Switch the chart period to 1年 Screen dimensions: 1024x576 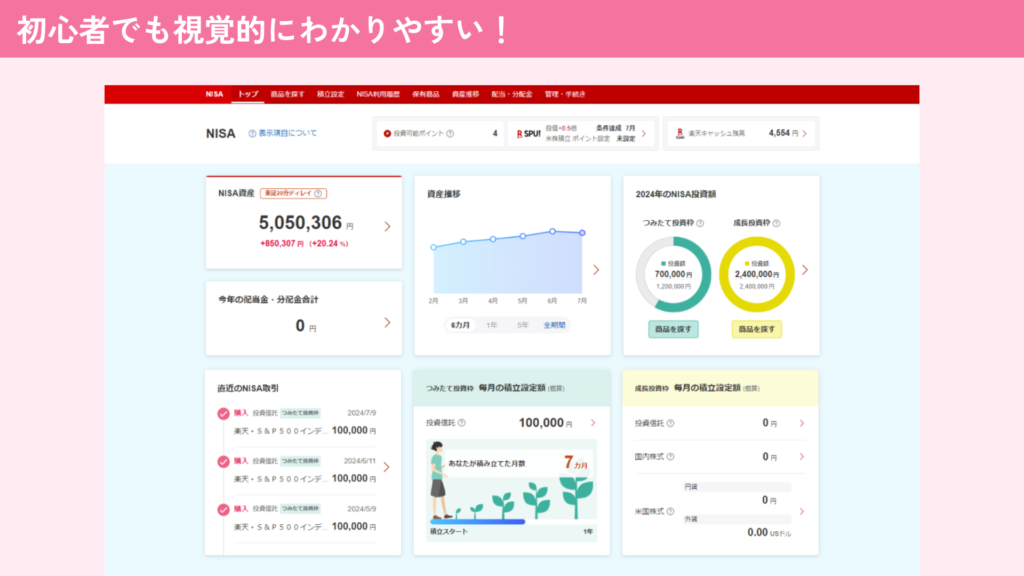tap(491, 325)
